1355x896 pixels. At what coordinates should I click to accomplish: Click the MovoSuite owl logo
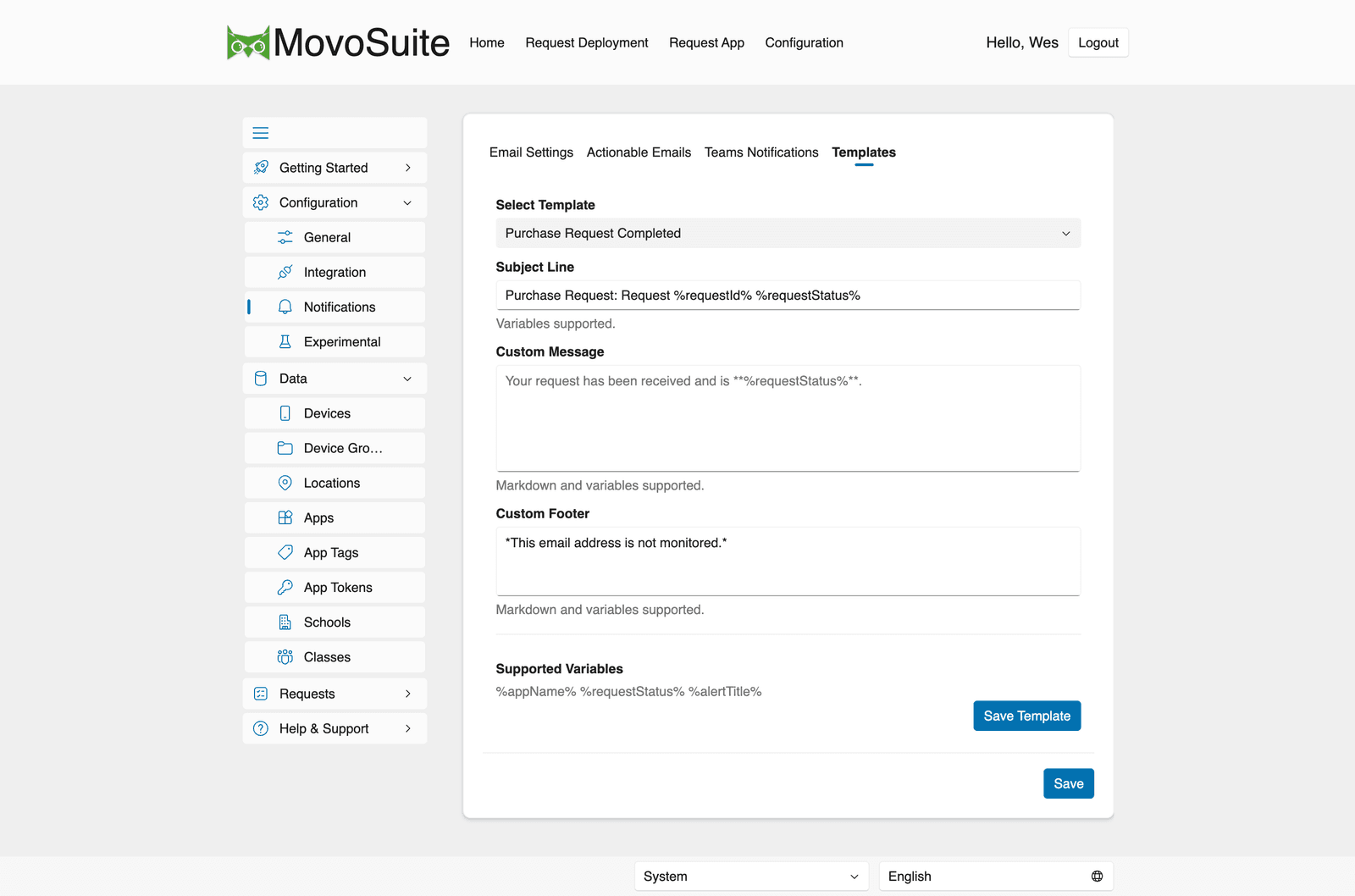coord(248,42)
